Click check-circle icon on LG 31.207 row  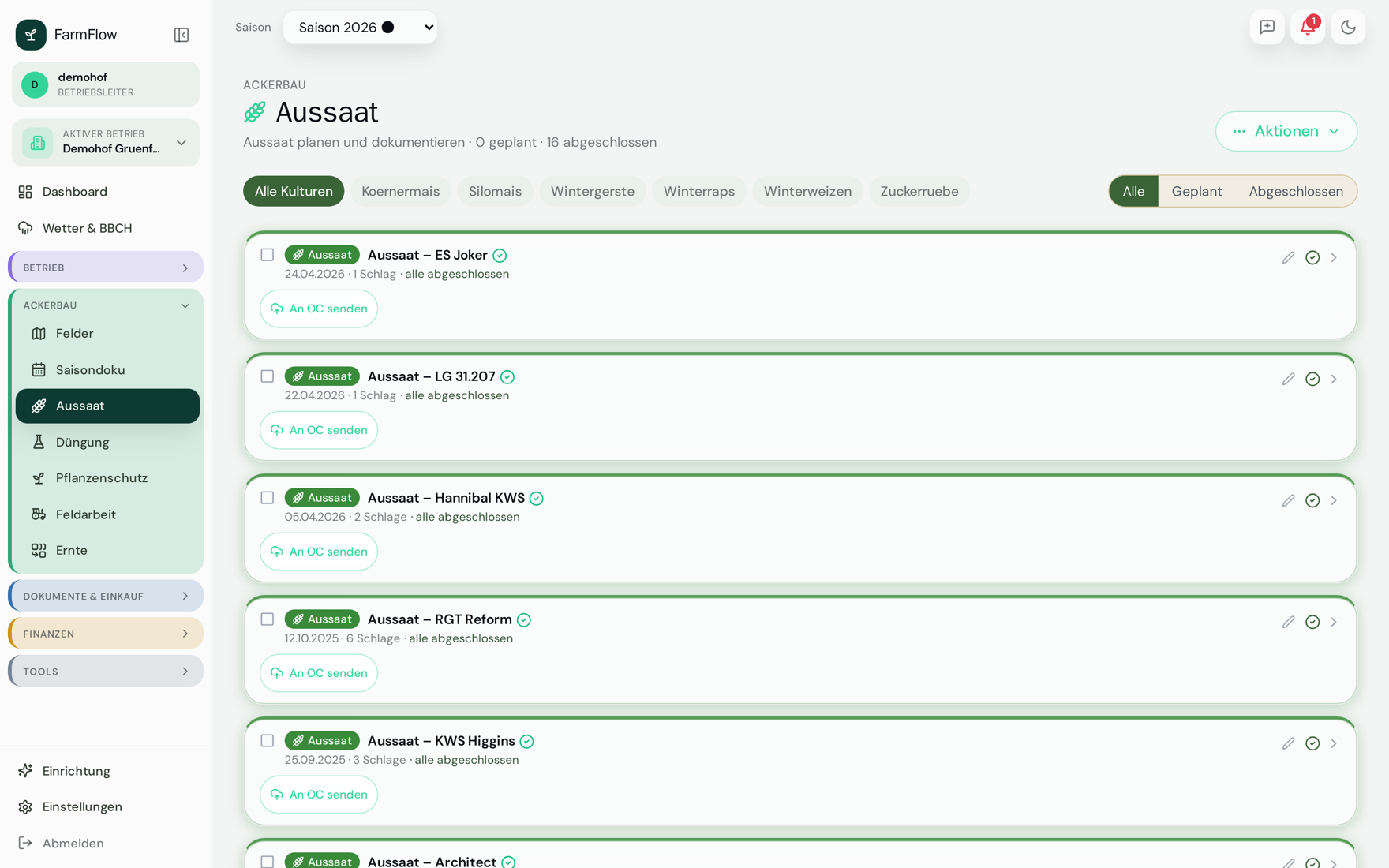pyautogui.click(x=1312, y=379)
